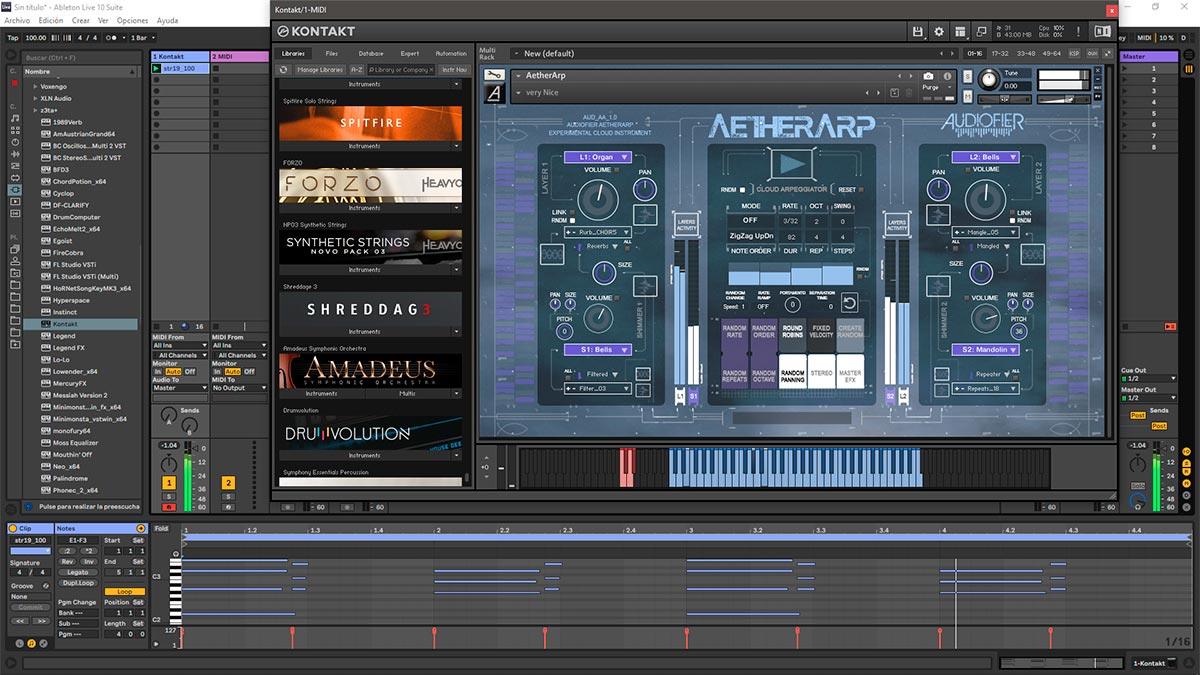Open the AetherArp snapshot camera icon
This screenshot has height=675, width=1200.
pyautogui.click(x=929, y=76)
